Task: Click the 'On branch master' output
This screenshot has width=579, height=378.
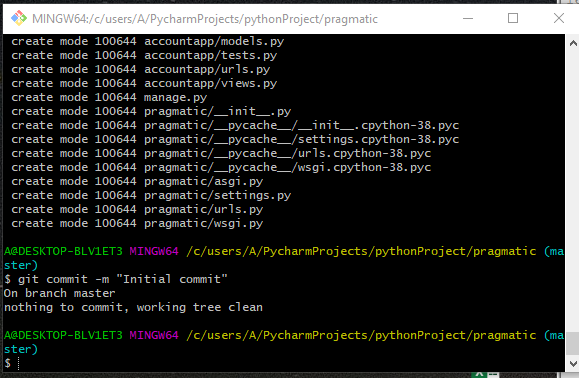Action: click(59, 293)
